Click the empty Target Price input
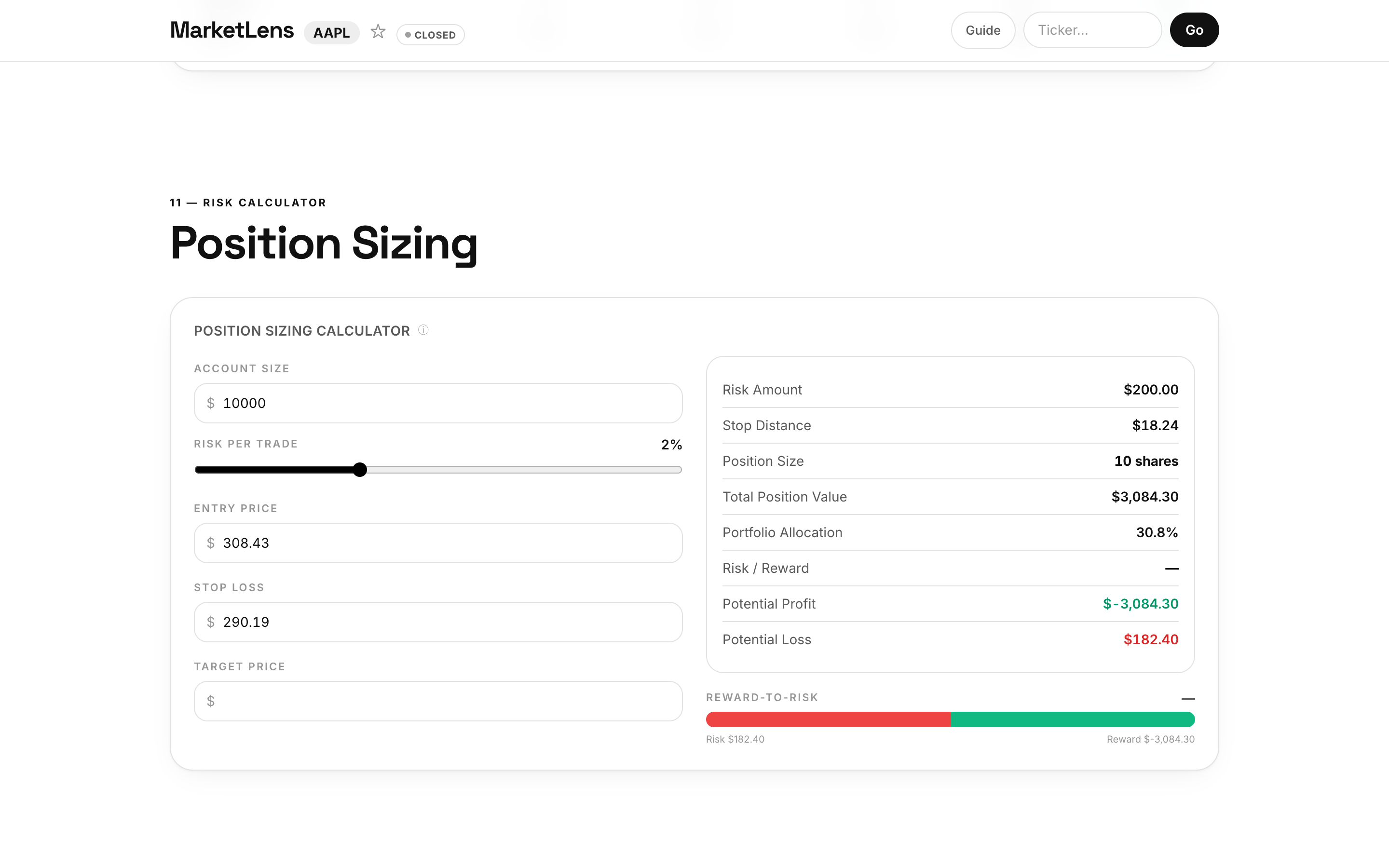The width and height of the screenshot is (1389, 868). [x=438, y=701]
